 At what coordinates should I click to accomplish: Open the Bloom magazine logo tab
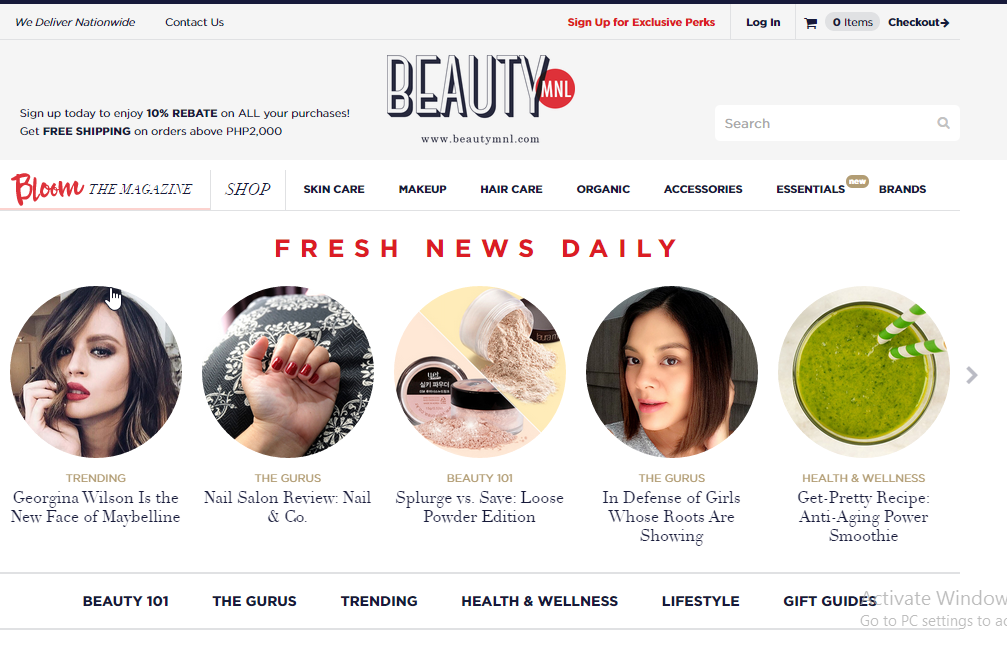click(x=102, y=189)
